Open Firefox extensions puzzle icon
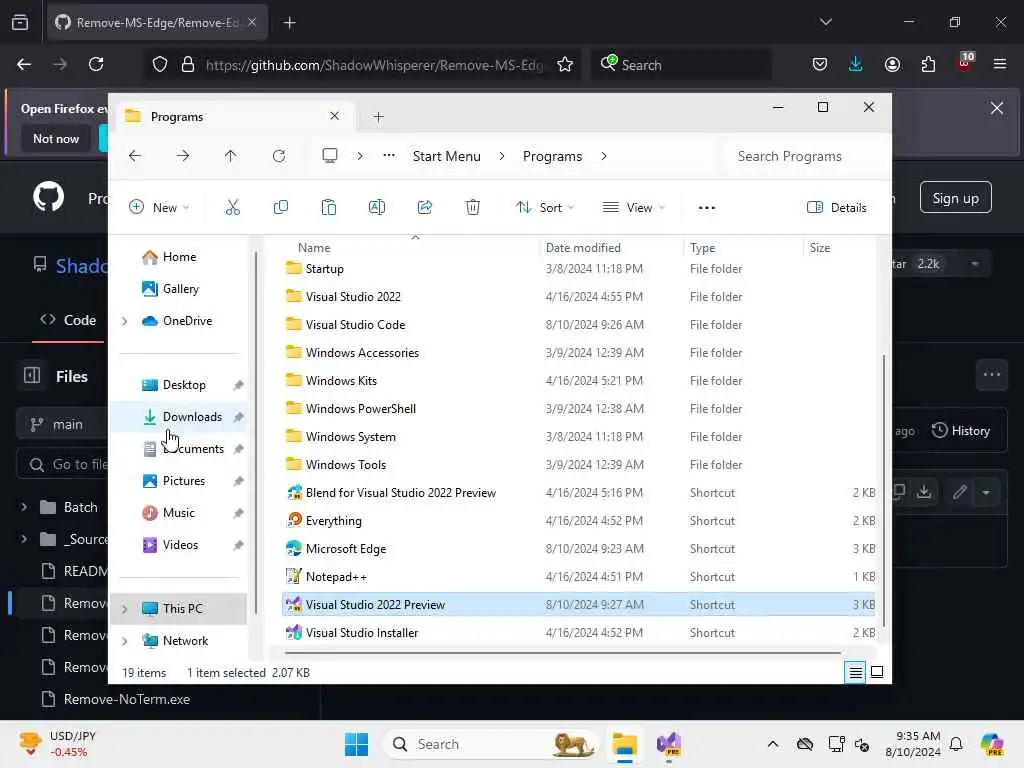This screenshot has height=768, width=1024. click(x=928, y=64)
